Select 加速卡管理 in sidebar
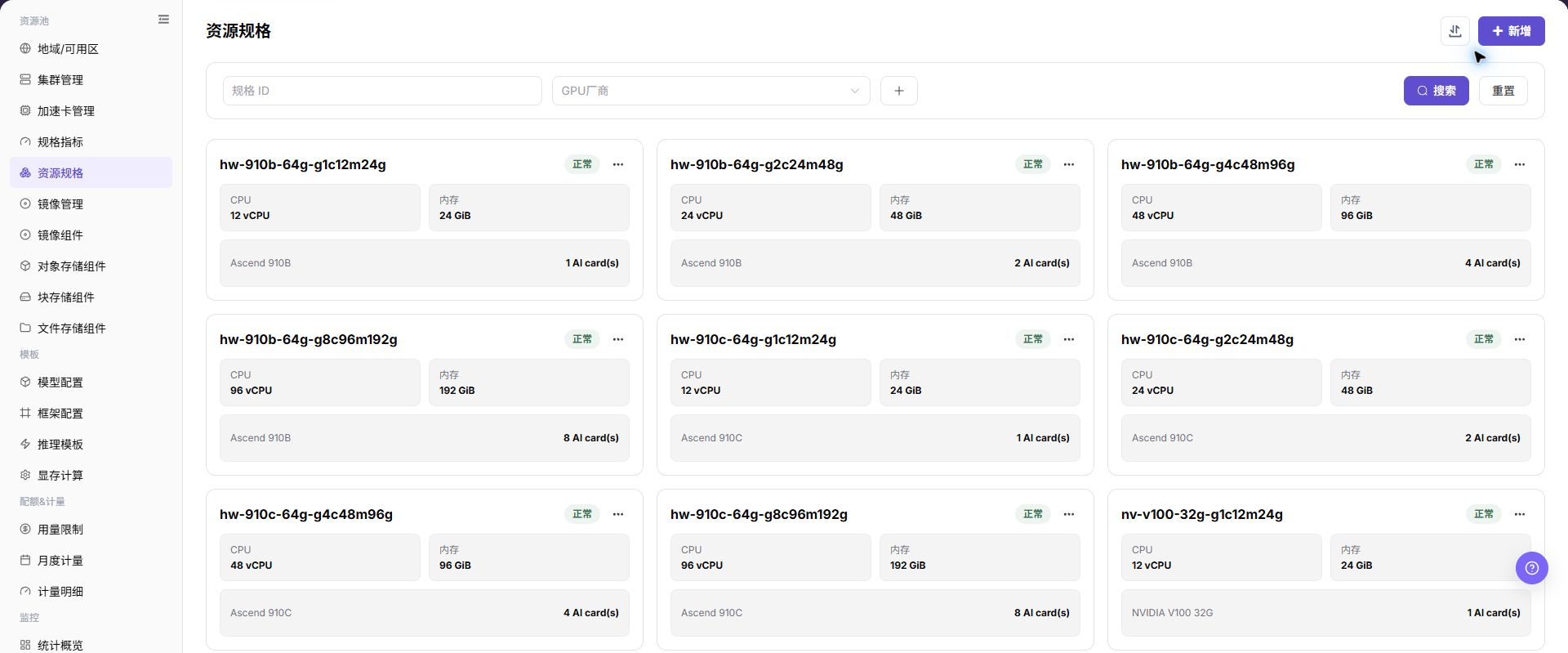 (91, 111)
